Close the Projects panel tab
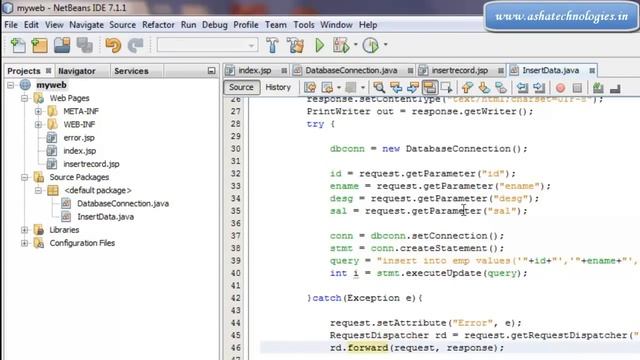Image resolution: width=640 pixels, height=360 pixels. [x=48, y=71]
